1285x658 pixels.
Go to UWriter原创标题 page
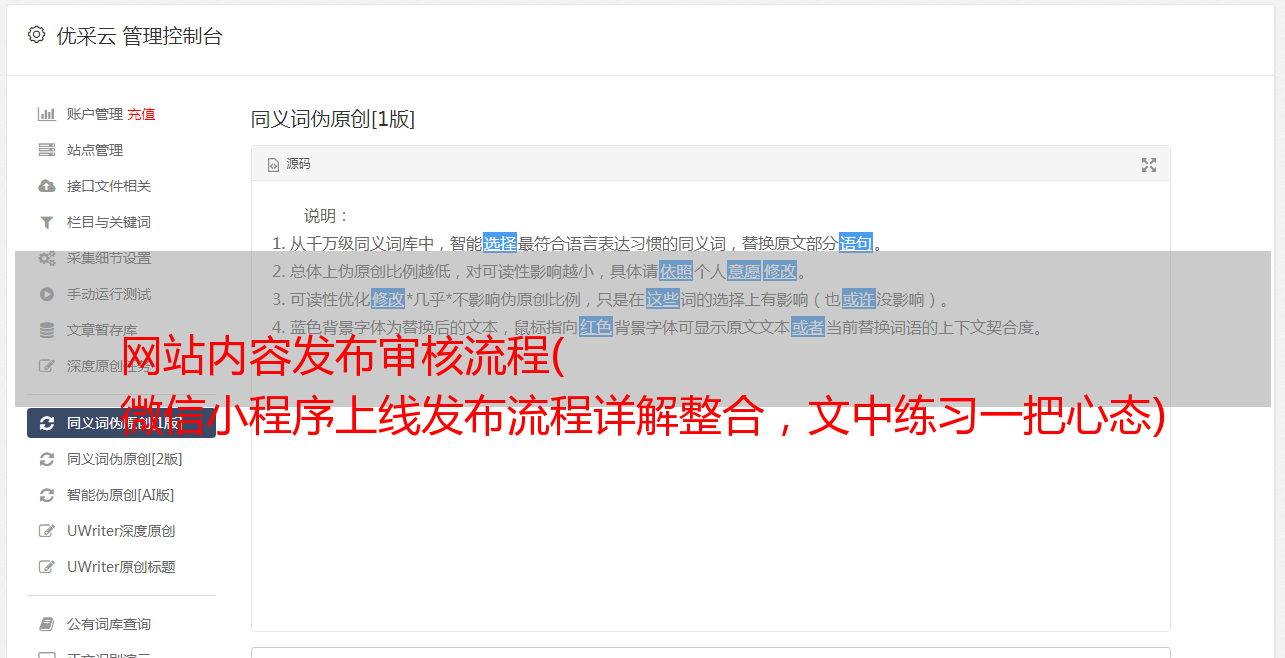[x=121, y=567]
